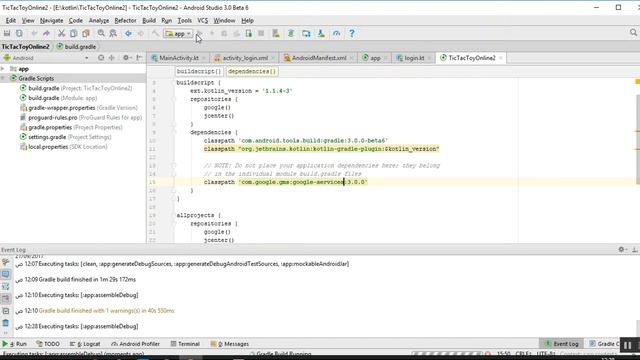Open the TODO tool window
Screen dimensions: 640x360
pos(48,344)
